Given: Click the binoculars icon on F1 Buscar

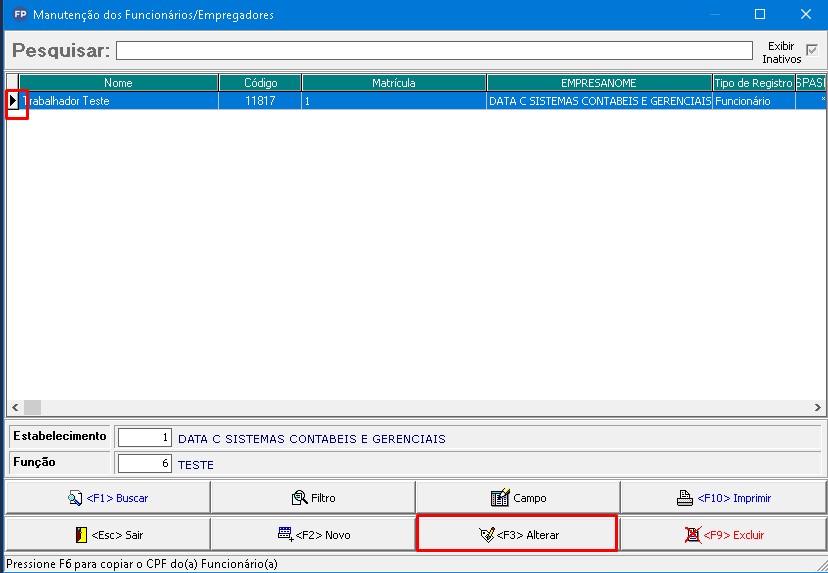Looking at the screenshot, I should click(x=75, y=498).
